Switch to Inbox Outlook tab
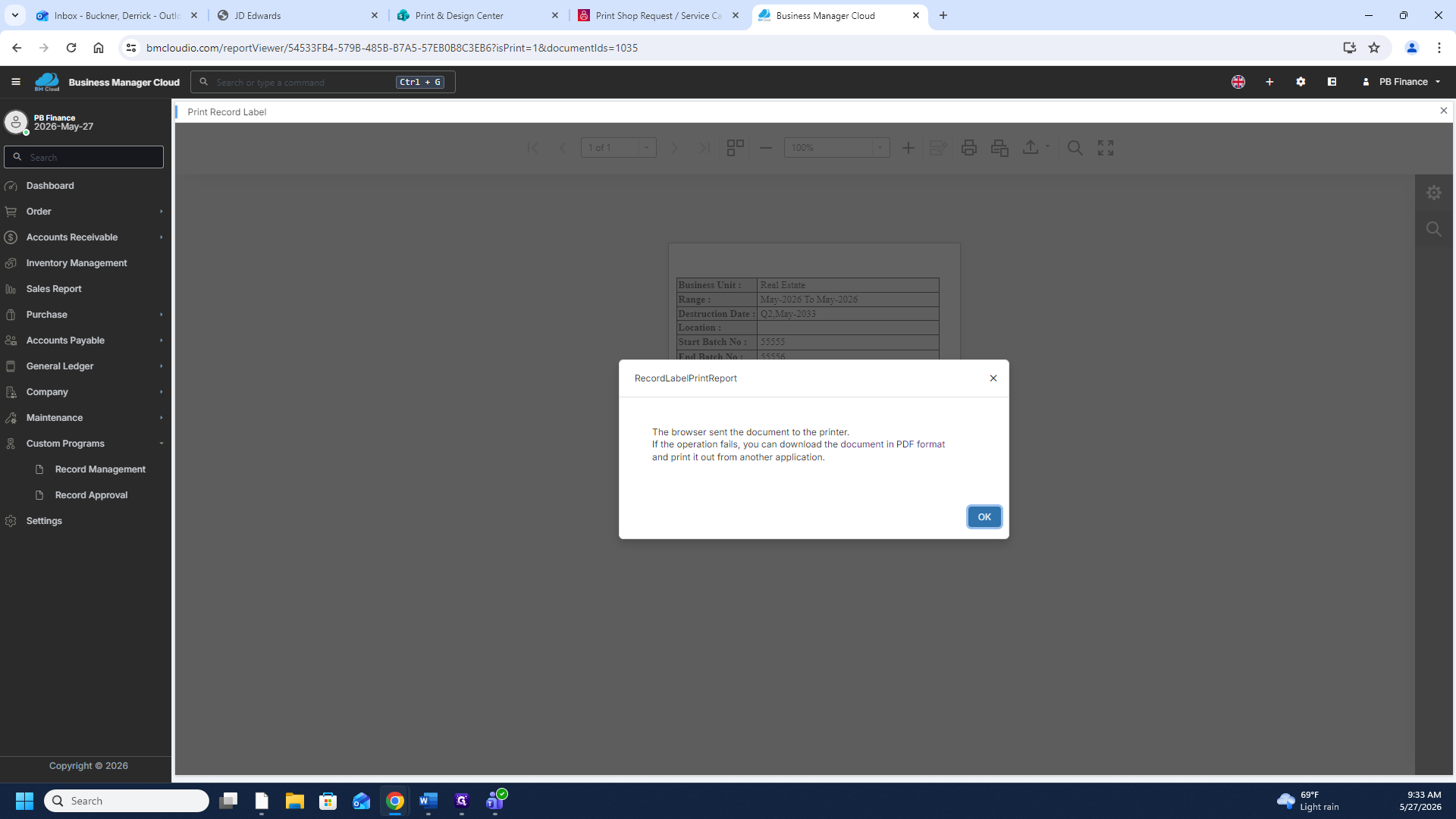1456x819 pixels. pyautogui.click(x=117, y=15)
